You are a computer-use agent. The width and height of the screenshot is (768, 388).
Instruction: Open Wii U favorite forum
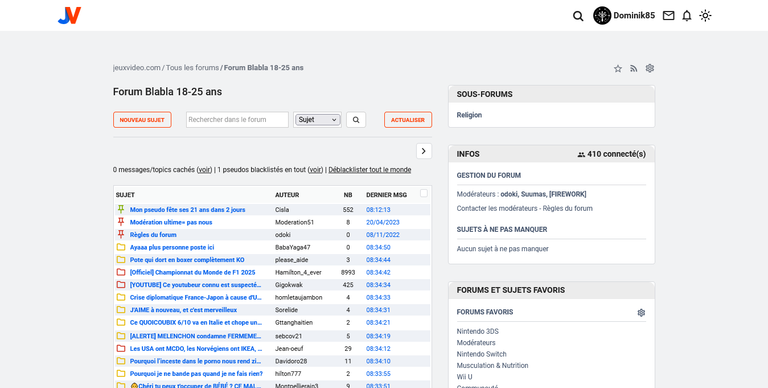coord(465,377)
